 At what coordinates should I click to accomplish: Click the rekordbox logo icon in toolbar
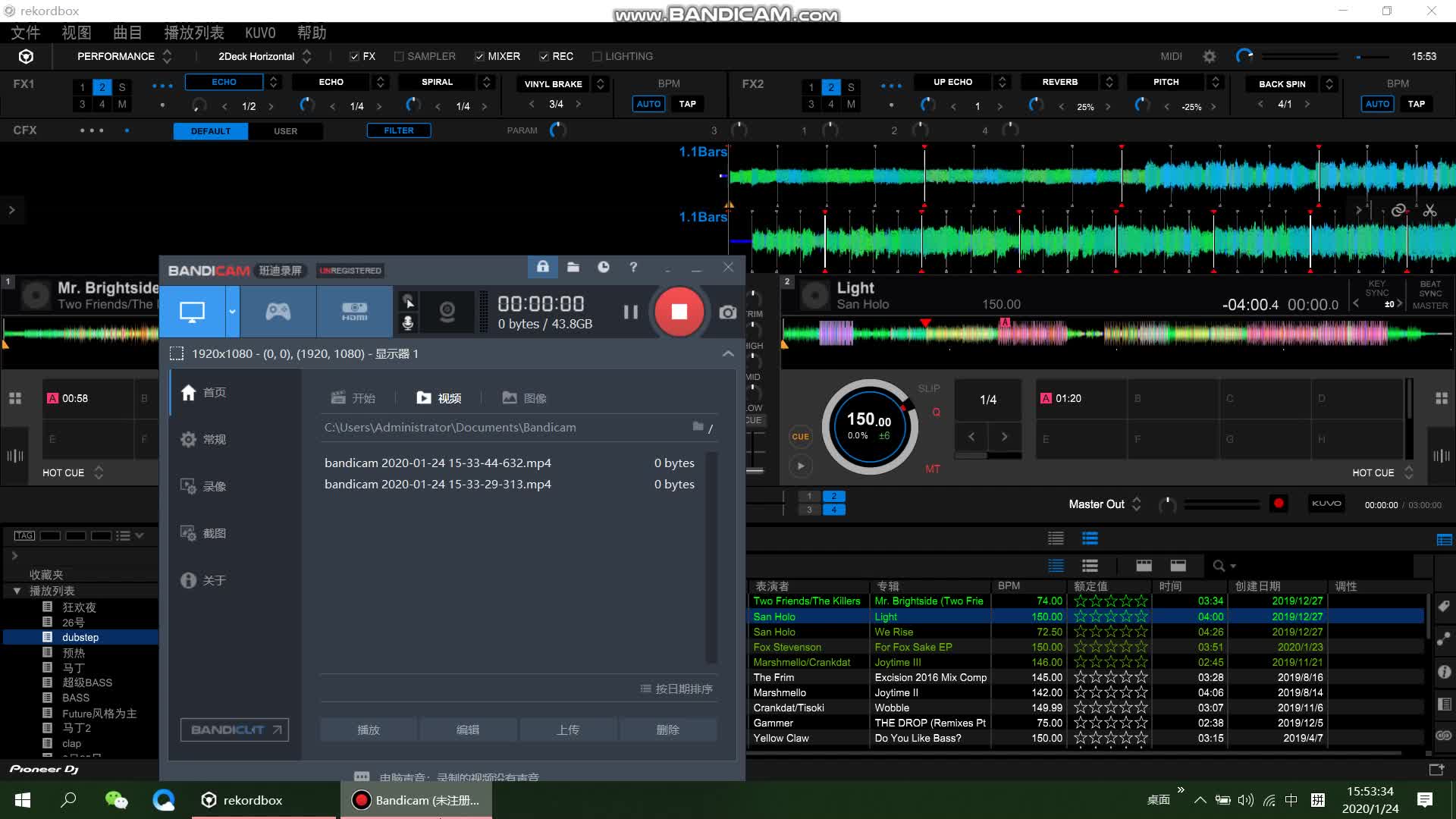click(x=26, y=56)
